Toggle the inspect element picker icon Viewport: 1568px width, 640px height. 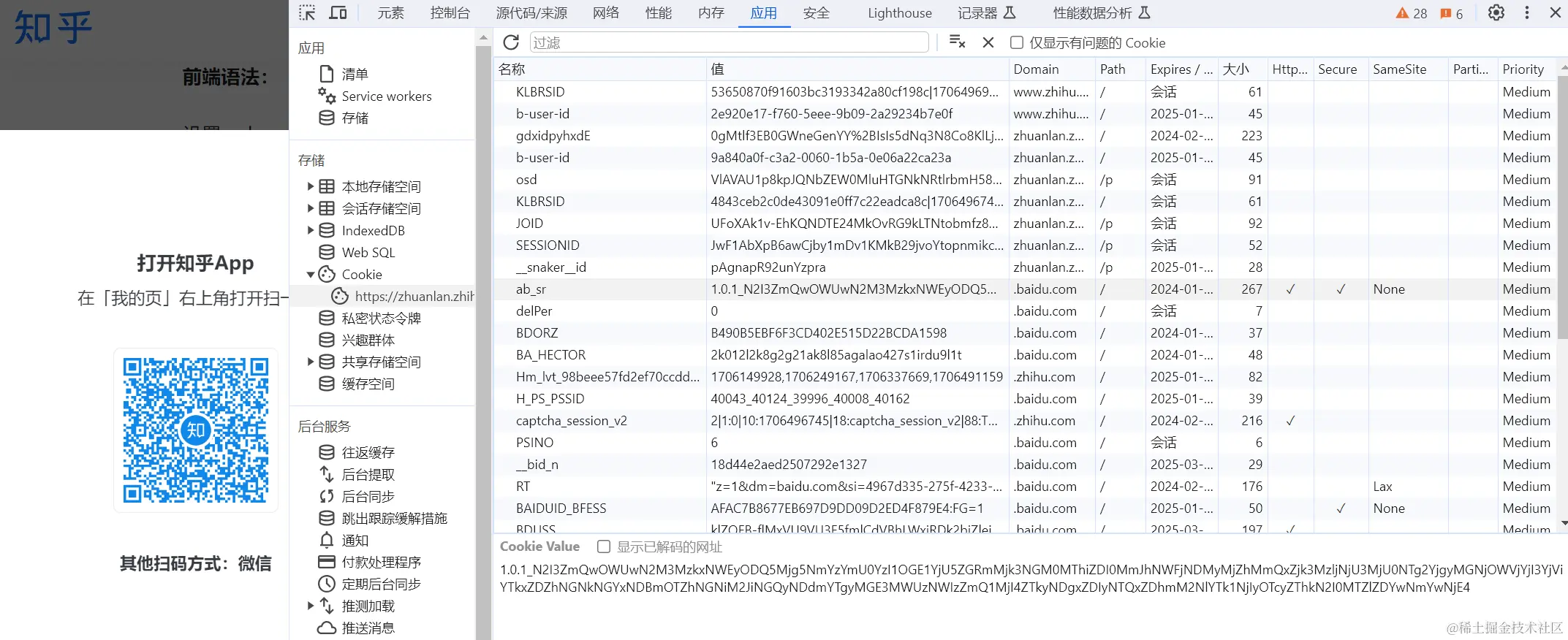(307, 13)
